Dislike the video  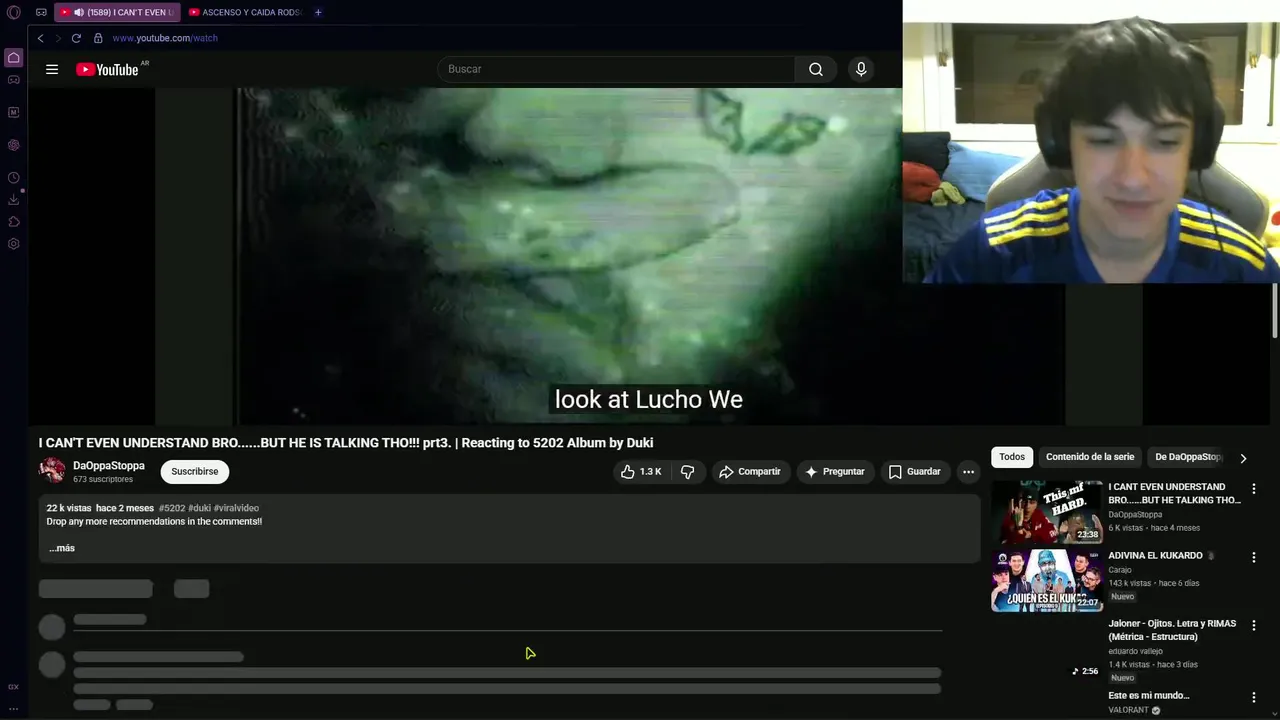click(688, 472)
